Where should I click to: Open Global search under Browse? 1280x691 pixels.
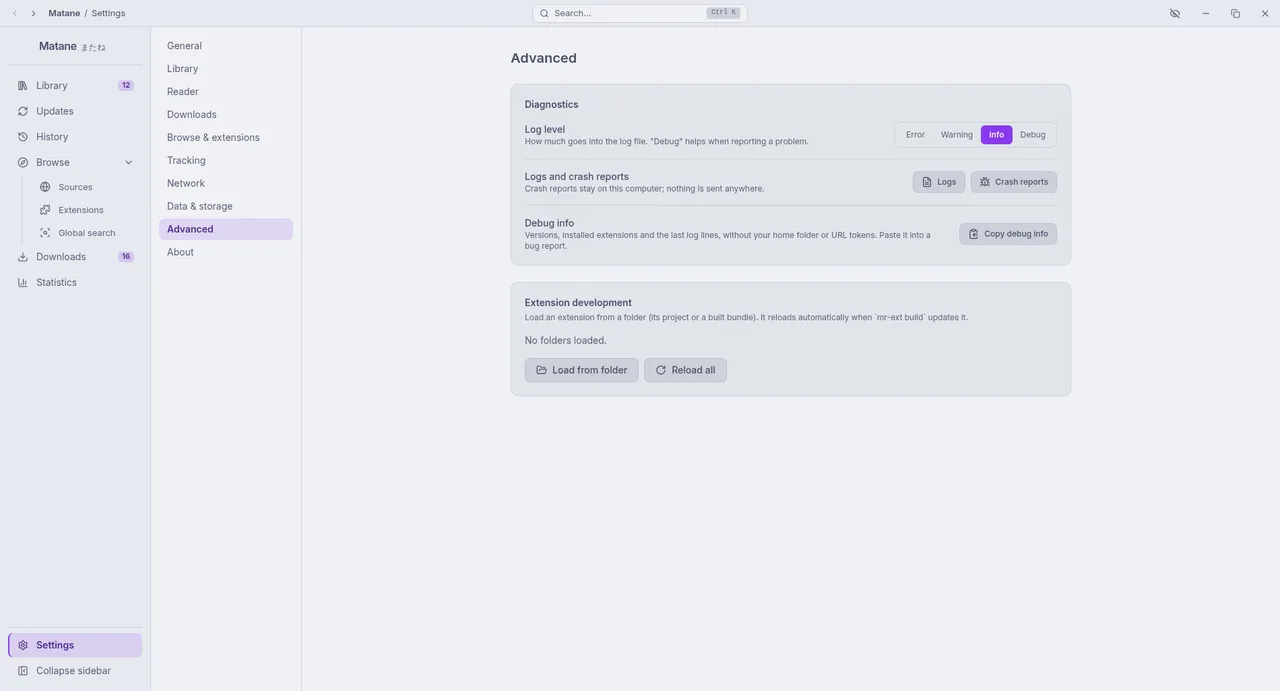(86, 233)
